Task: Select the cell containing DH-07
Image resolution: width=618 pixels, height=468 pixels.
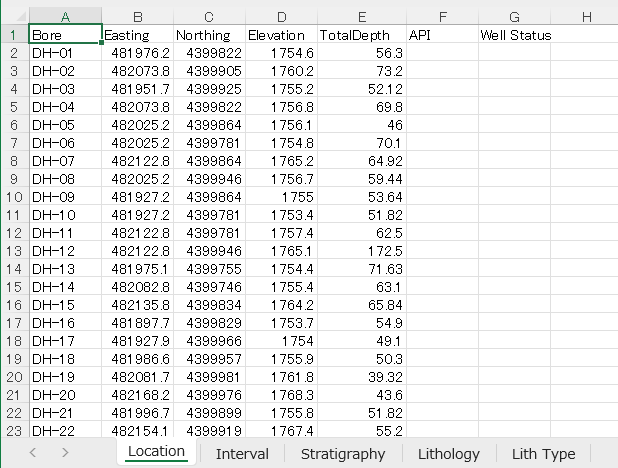Action: [x=65, y=160]
